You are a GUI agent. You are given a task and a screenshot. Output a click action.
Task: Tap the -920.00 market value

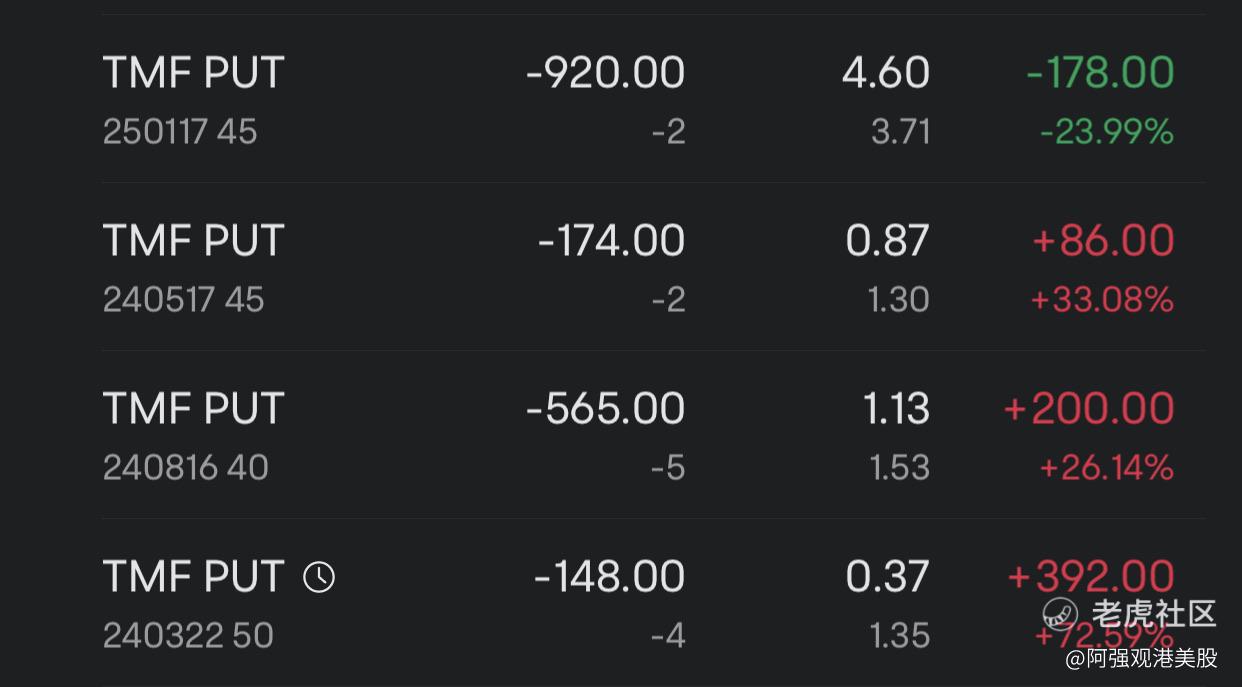coord(606,73)
